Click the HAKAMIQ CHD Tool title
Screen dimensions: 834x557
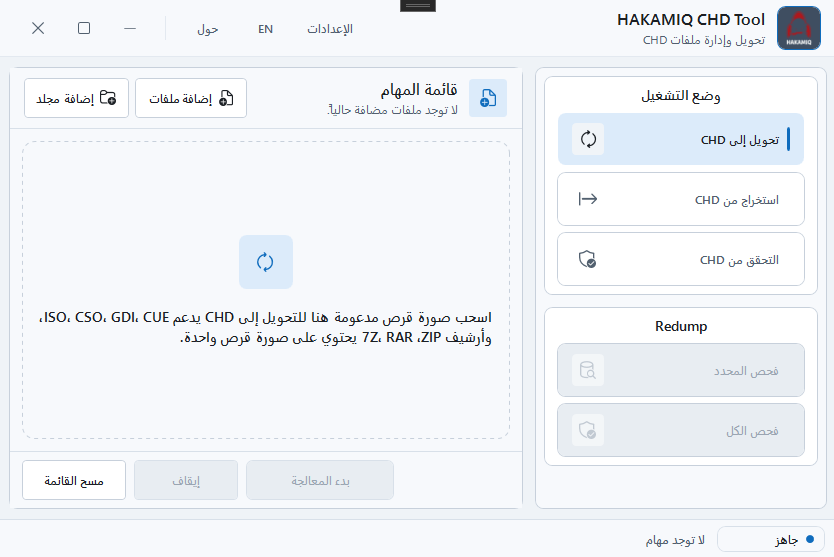tap(690, 20)
